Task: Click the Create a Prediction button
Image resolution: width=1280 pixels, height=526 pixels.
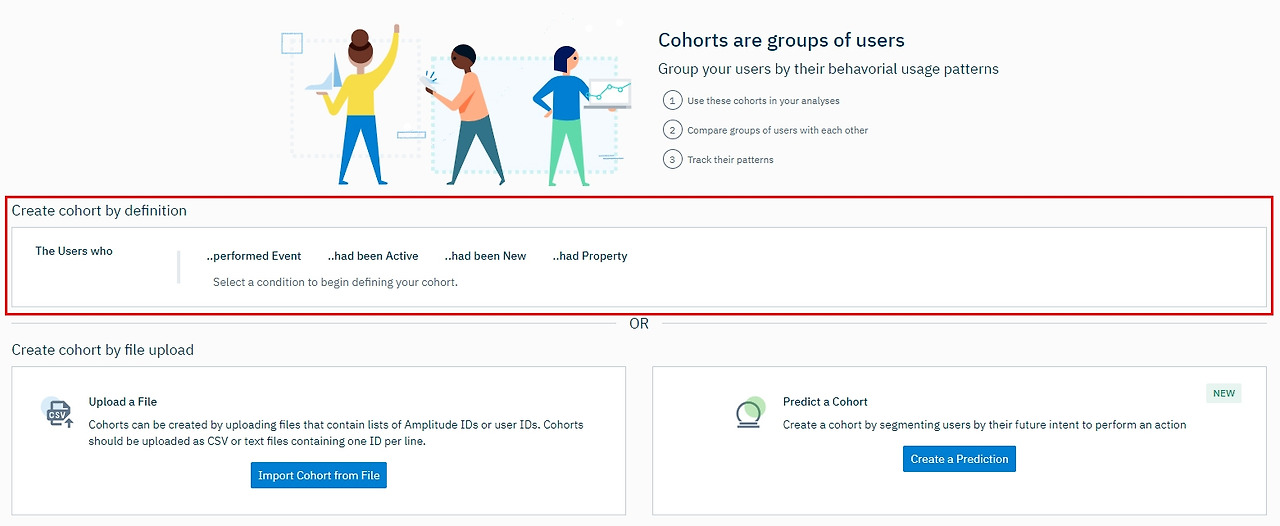Action: (959, 459)
